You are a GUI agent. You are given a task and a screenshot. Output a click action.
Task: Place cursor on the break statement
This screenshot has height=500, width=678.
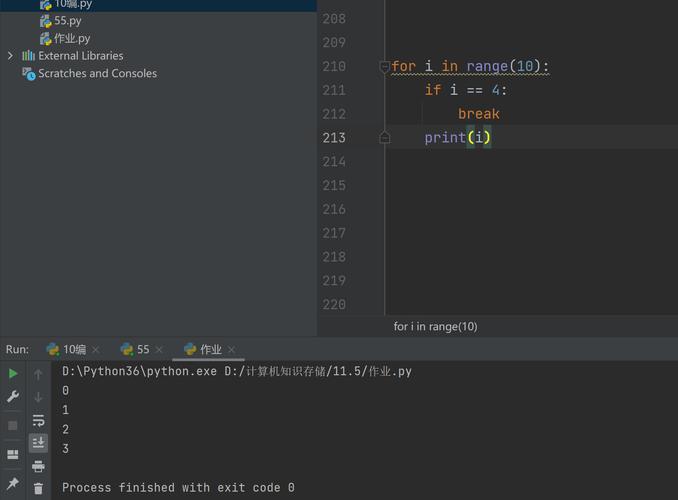click(479, 114)
